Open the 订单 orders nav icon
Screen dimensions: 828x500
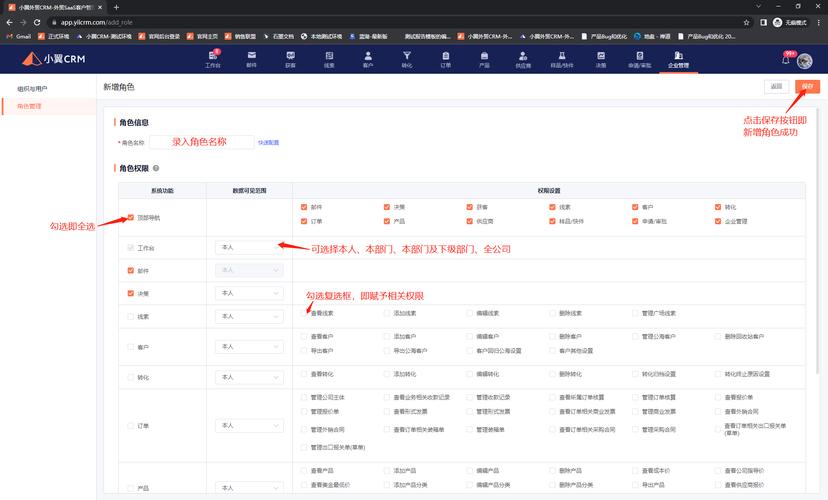coord(446,59)
